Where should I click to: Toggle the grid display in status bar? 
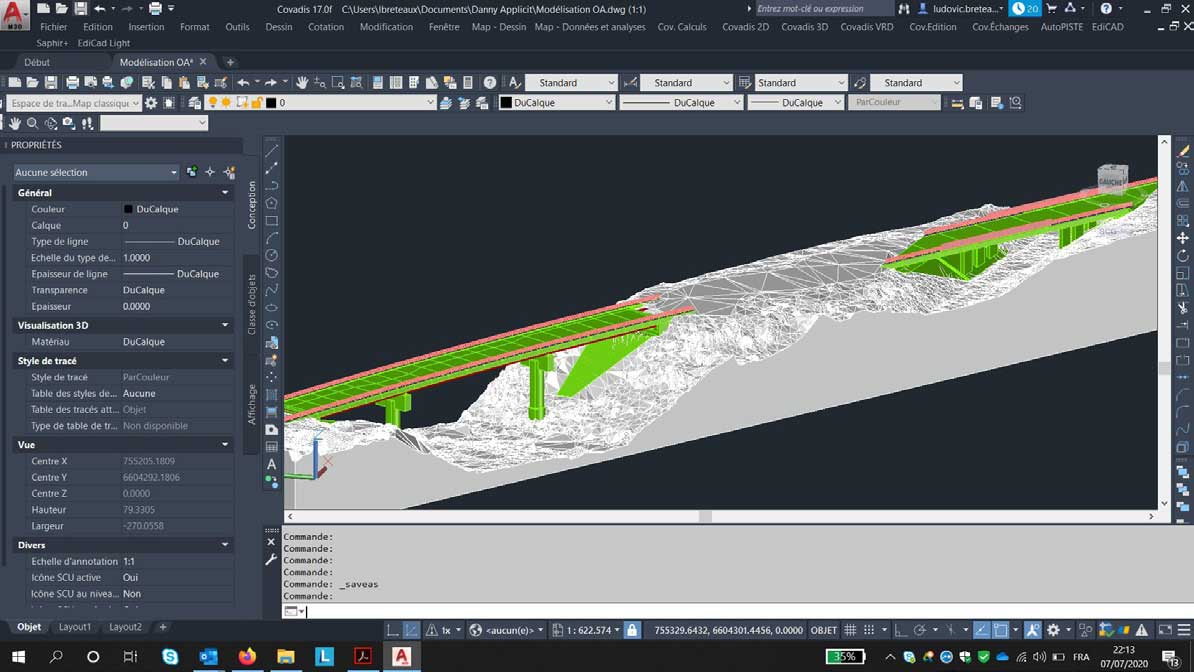[850, 630]
